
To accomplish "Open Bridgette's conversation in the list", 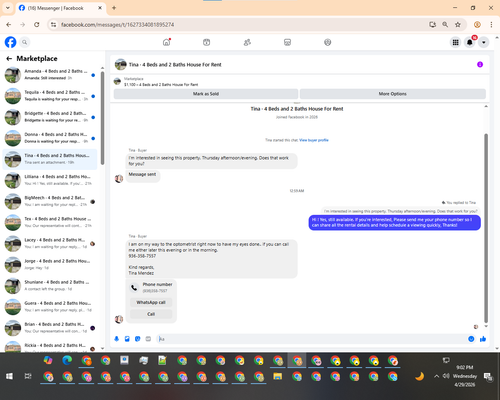I will click(50, 117).
